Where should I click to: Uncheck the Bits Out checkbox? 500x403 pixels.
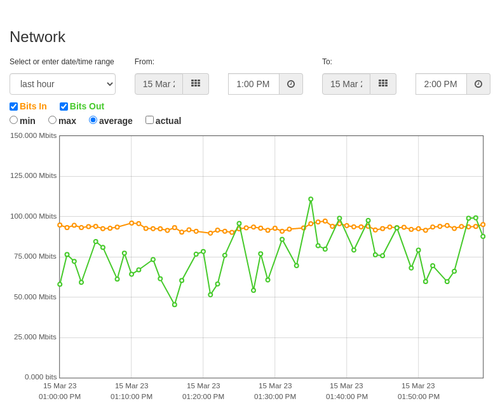64,106
